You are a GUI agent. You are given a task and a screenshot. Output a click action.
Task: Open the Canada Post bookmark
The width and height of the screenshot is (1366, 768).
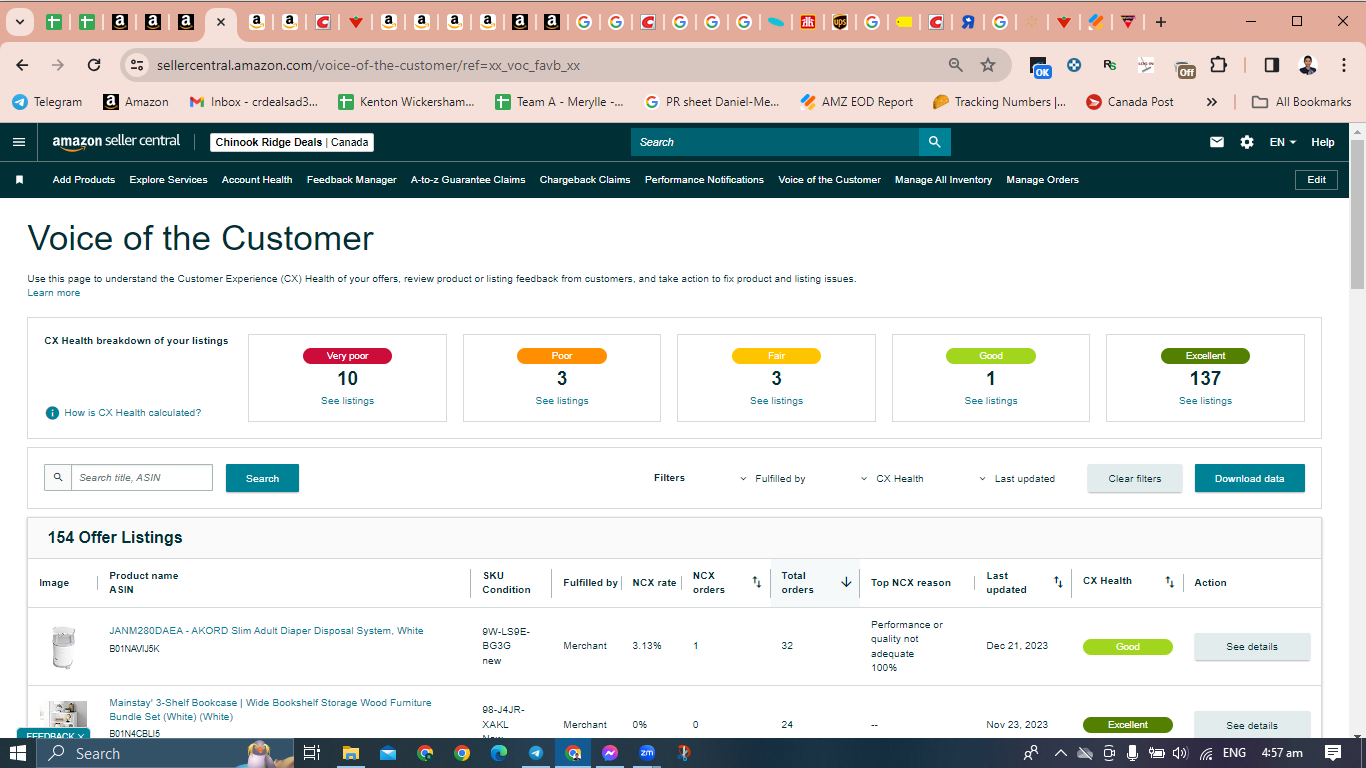(1129, 102)
